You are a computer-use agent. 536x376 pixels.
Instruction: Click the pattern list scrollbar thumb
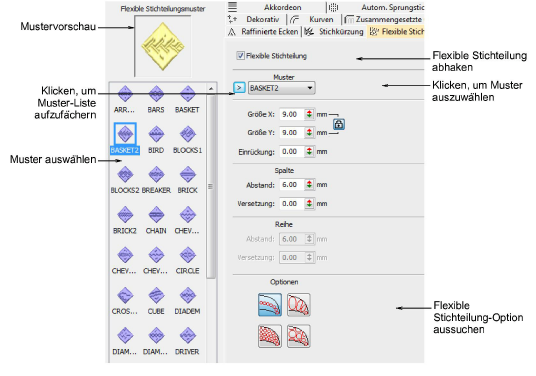(x=211, y=187)
